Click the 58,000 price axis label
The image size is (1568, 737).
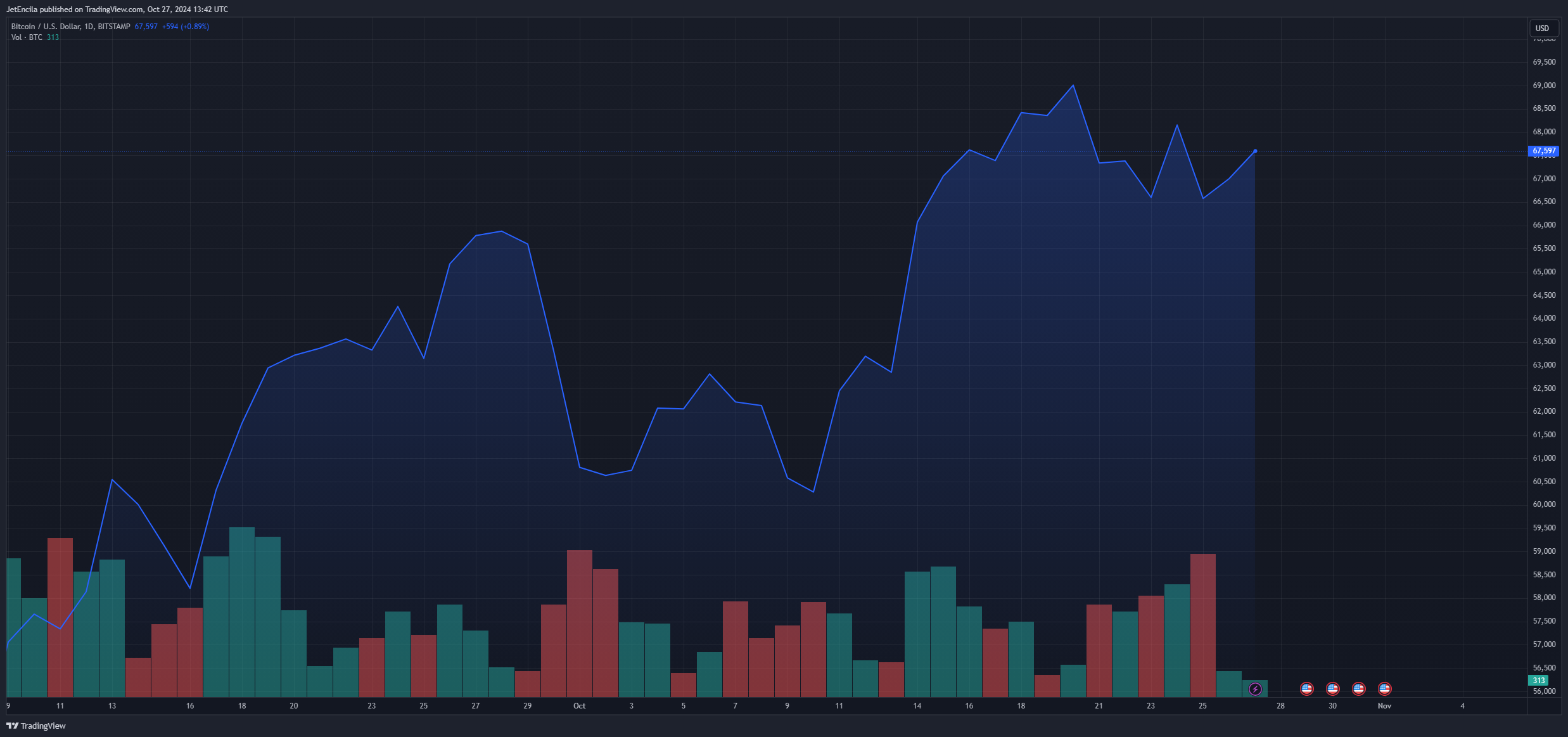click(x=1544, y=598)
